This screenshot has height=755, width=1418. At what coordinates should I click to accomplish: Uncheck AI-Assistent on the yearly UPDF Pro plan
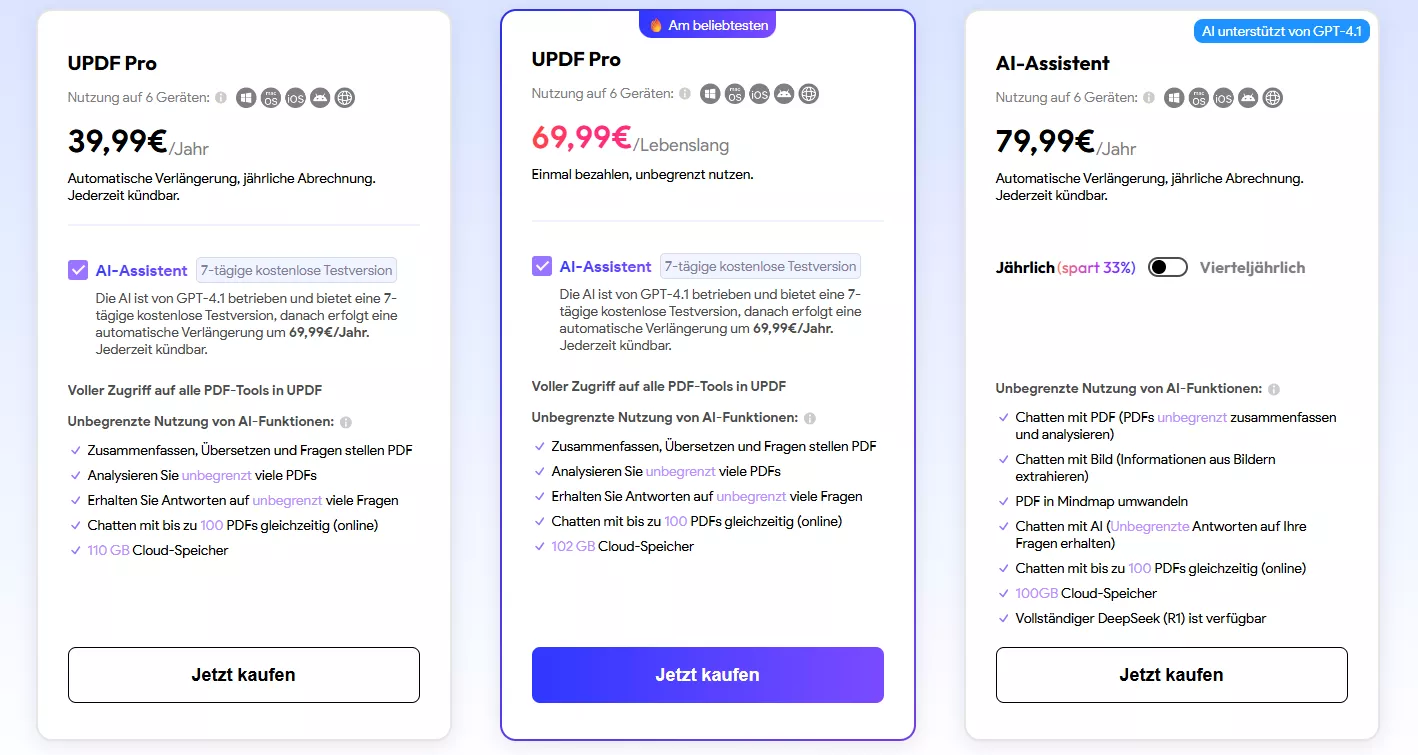click(78, 269)
